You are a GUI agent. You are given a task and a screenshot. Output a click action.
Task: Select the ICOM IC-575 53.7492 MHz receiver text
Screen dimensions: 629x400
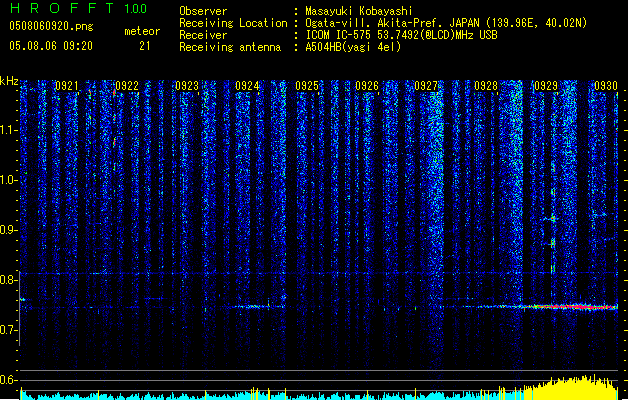[402, 35]
